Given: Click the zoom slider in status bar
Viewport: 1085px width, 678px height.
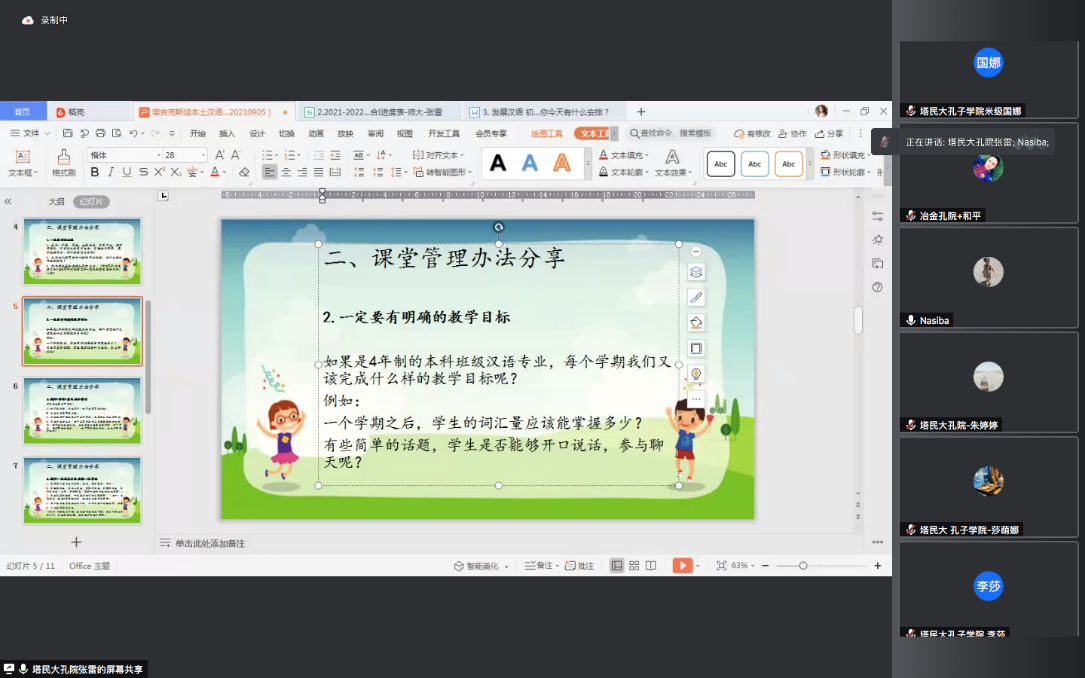Looking at the screenshot, I should (x=803, y=565).
